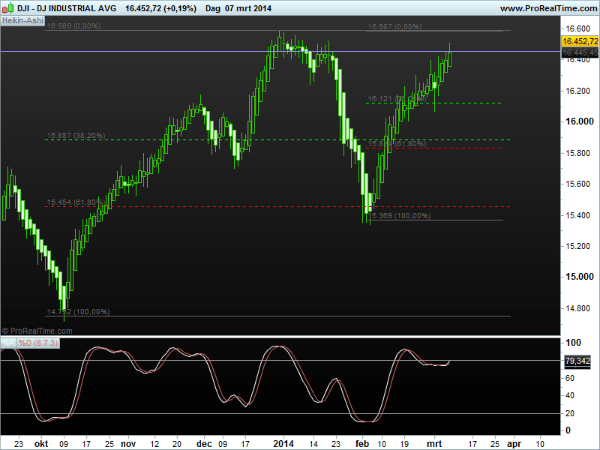Click the 15.000 price axis value
The height and width of the screenshot is (450, 600).
pos(579,277)
